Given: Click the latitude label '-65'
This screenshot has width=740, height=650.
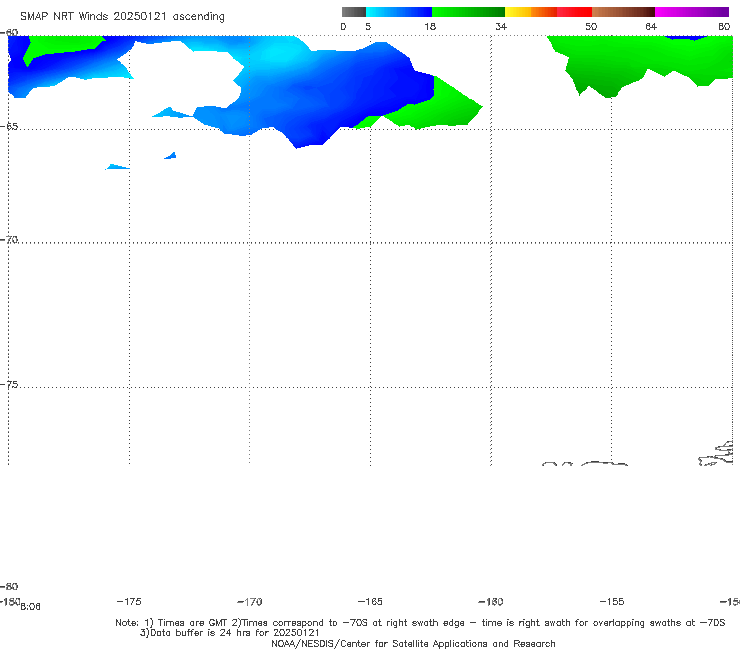Looking at the screenshot, I should tap(9, 127).
